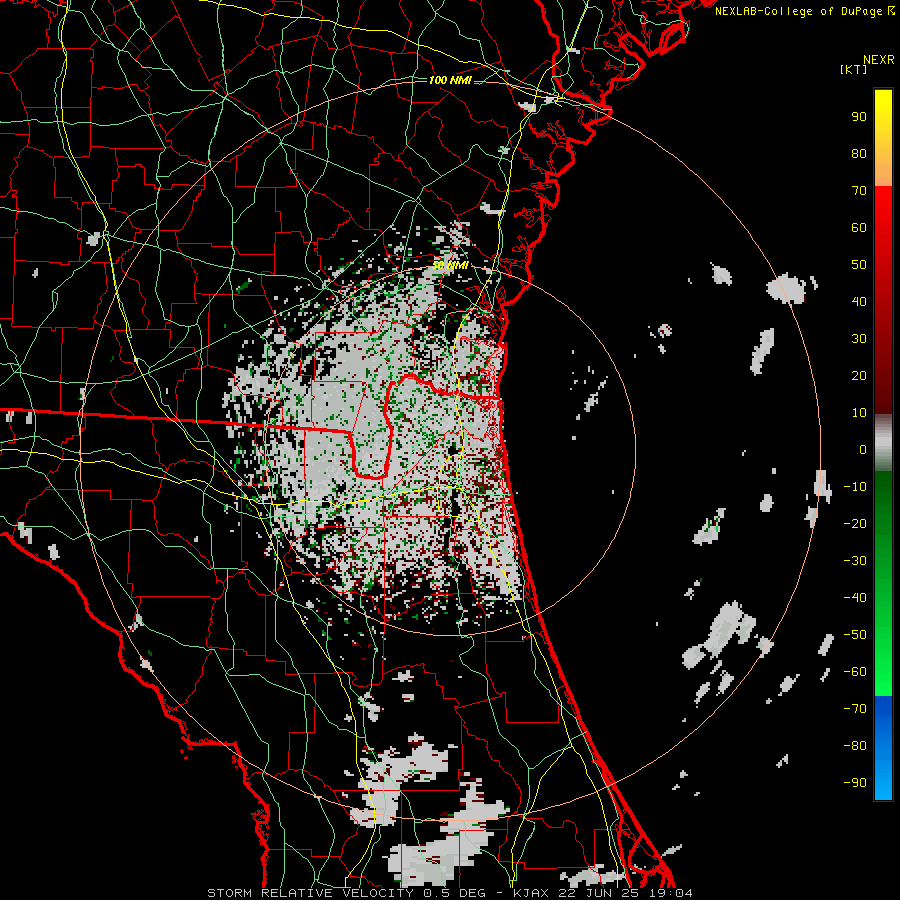Click the -60 value on velocity scale
Image resolution: width=900 pixels, height=900 pixels.
tap(855, 672)
